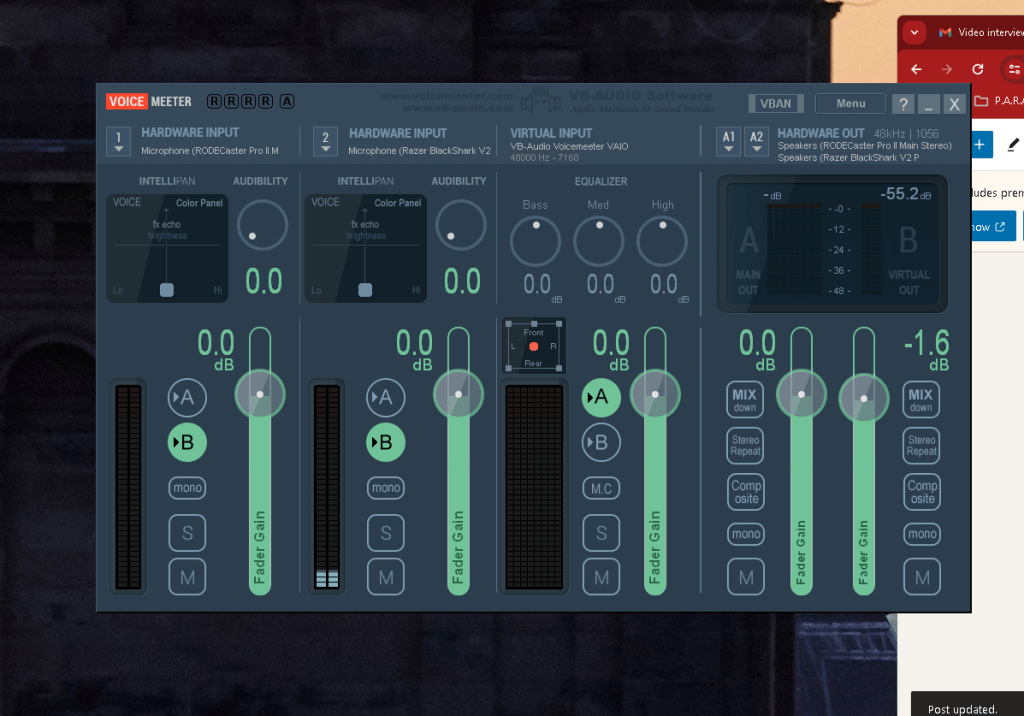The width and height of the screenshot is (1024, 716).
Task: Enable bus B on Virtual Input strip
Action: tap(601, 442)
